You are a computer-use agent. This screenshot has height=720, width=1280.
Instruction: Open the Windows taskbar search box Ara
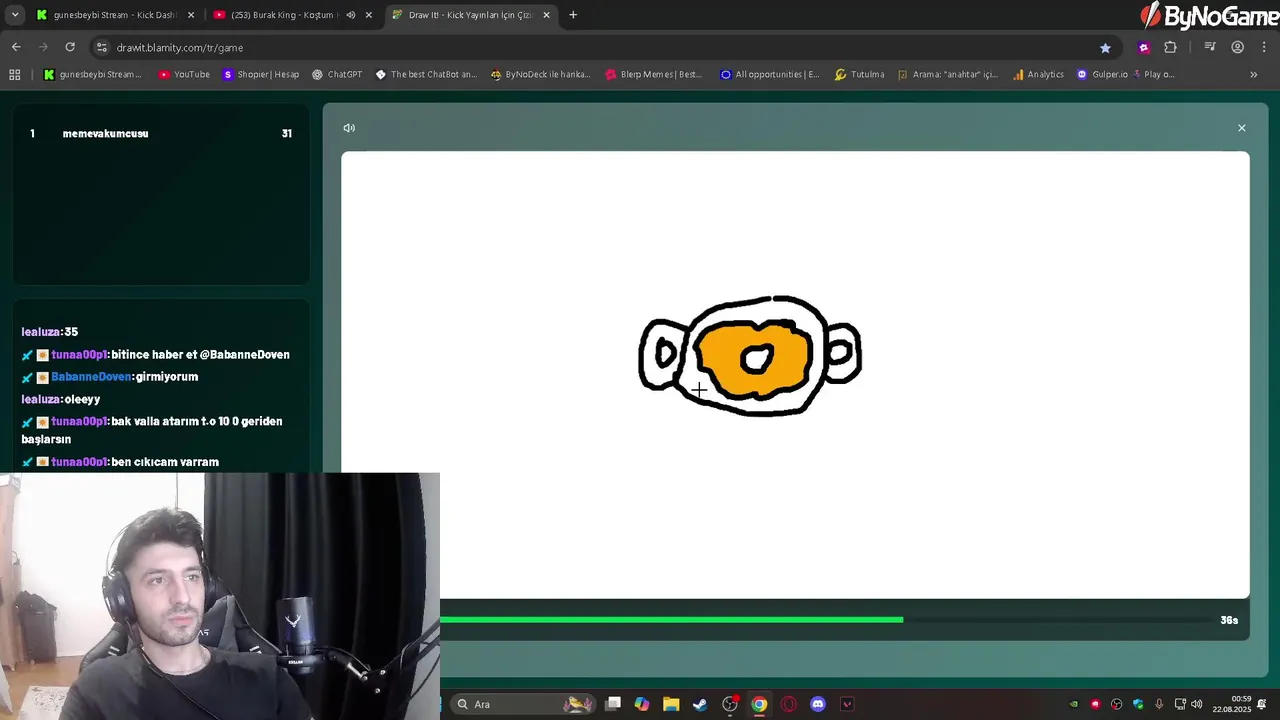click(x=522, y=704)
